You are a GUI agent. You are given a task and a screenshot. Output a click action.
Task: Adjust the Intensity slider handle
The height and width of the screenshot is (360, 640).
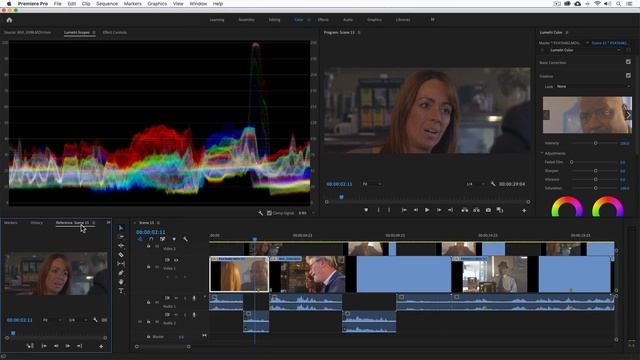(596, 143)
